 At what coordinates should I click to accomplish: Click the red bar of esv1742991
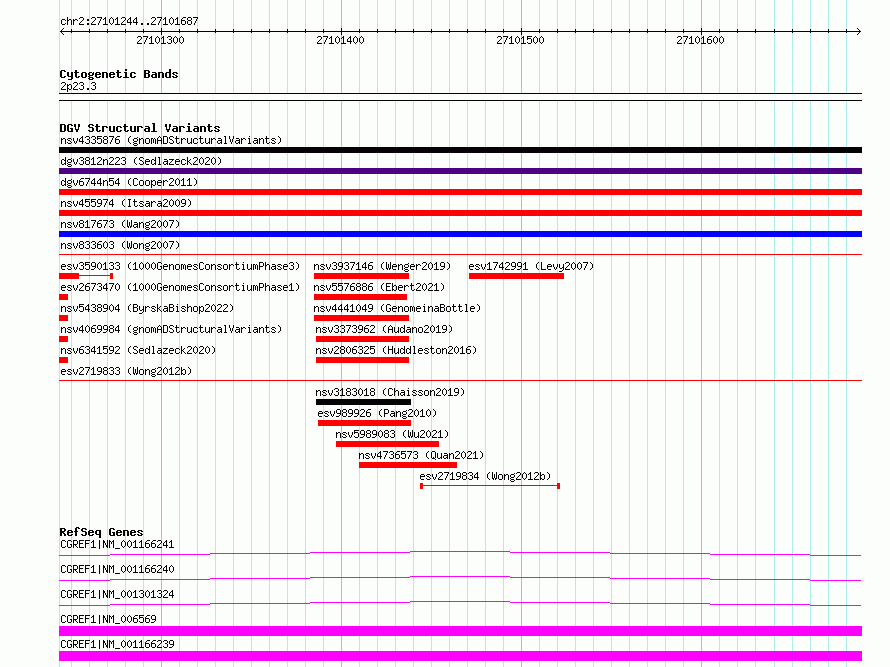click(x=517, y=276)
